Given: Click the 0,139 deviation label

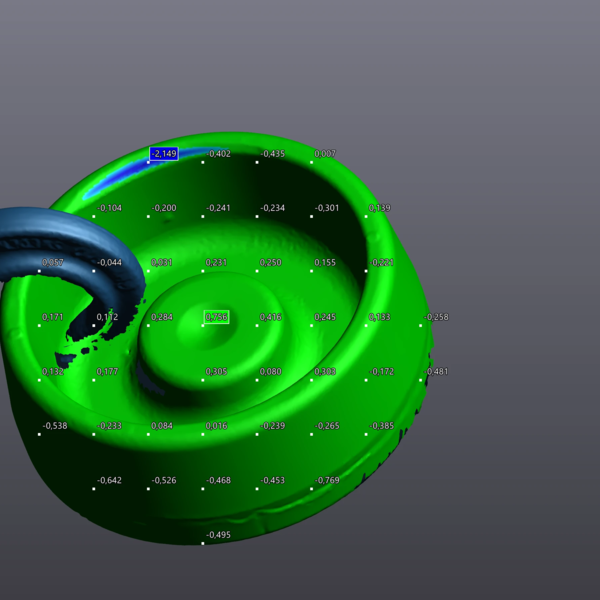Looking at the screenshot, I should (380, 208).
